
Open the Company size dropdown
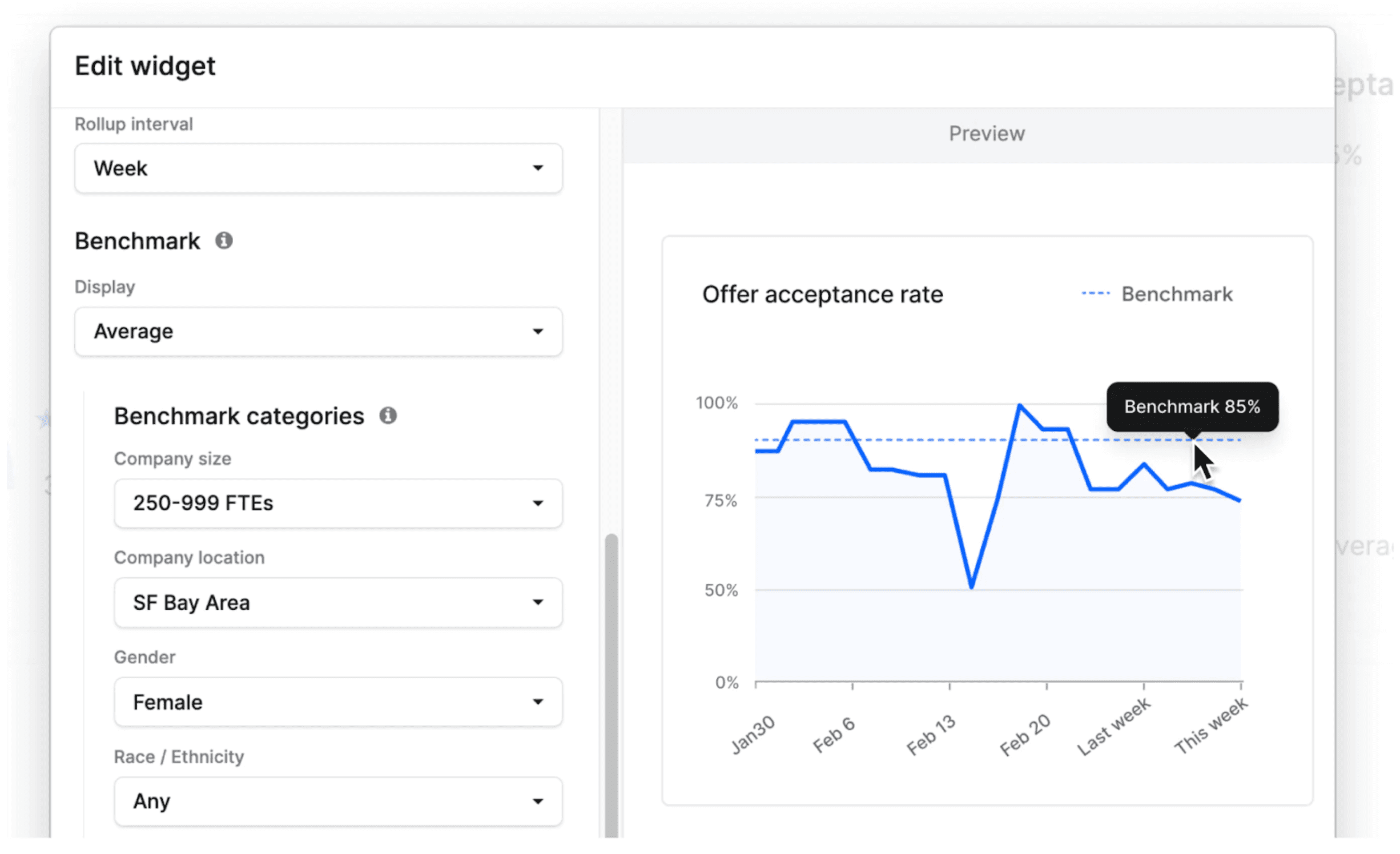338,503
